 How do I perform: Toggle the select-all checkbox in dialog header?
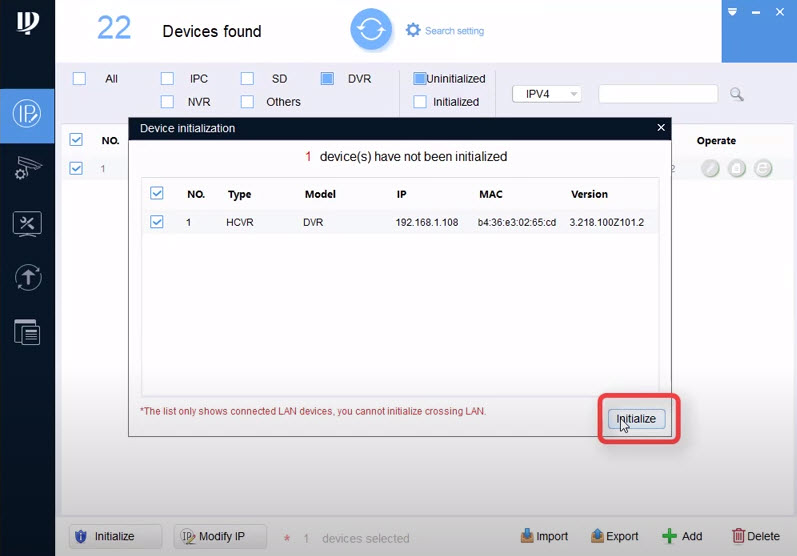click(157, 194)
